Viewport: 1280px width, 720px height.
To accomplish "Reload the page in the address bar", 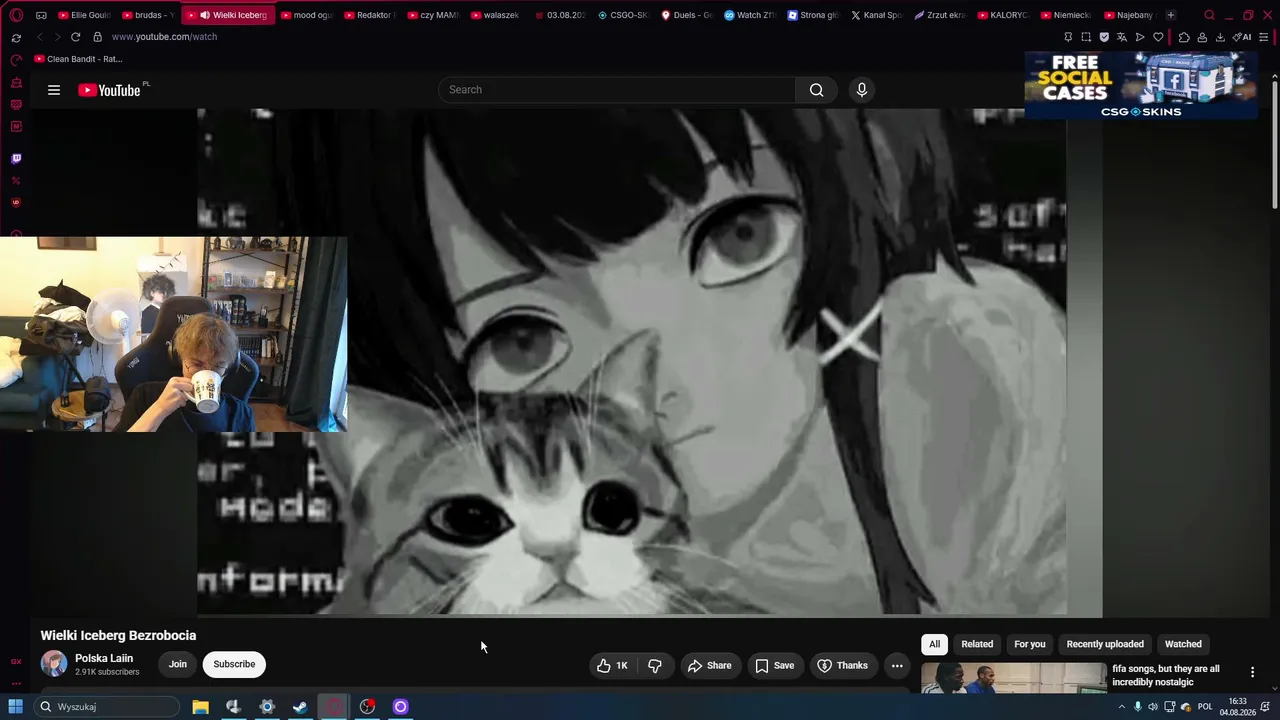I will (75, 37).
